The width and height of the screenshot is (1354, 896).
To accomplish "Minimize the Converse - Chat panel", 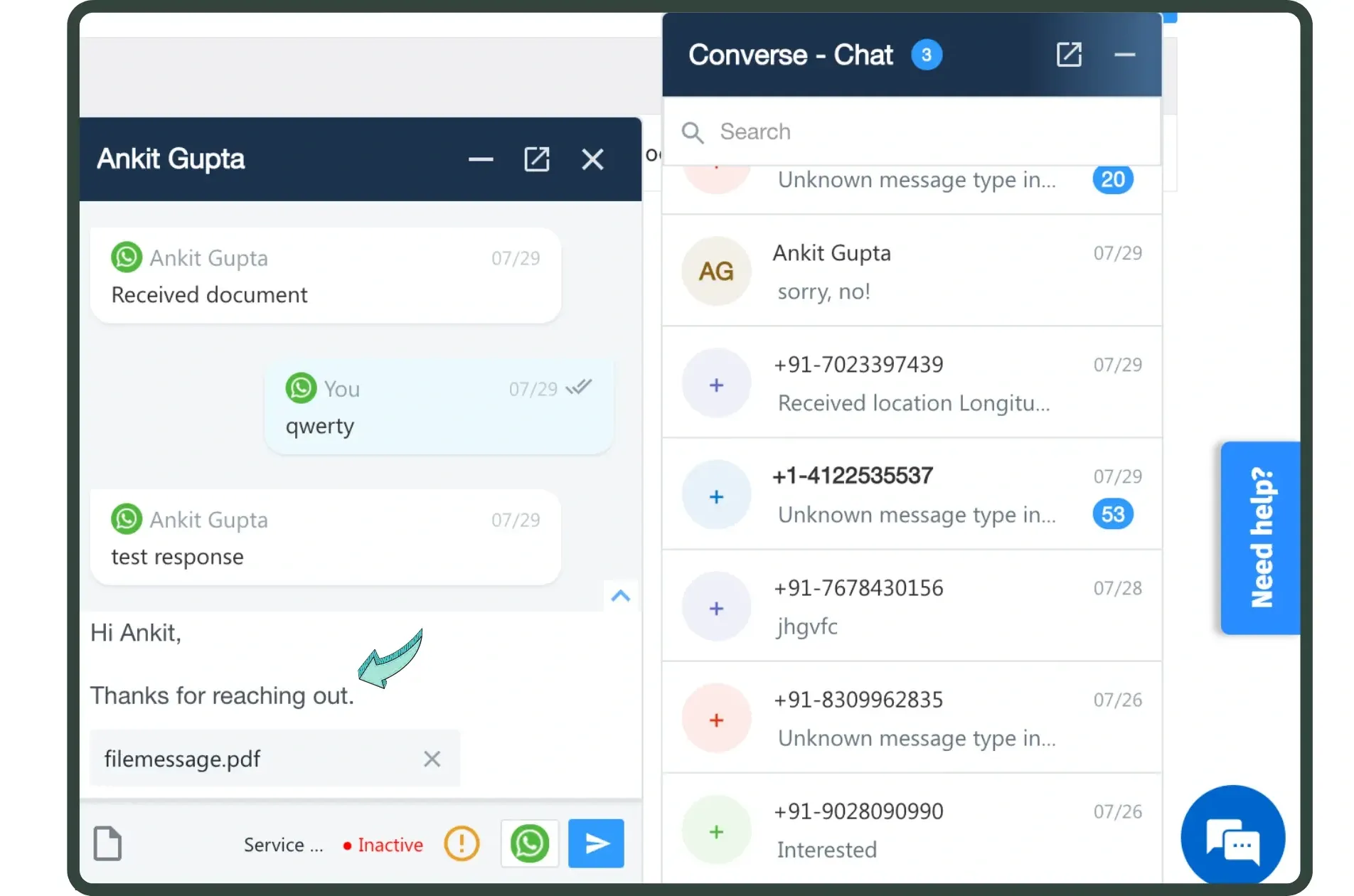I will tap(1124, 55).
